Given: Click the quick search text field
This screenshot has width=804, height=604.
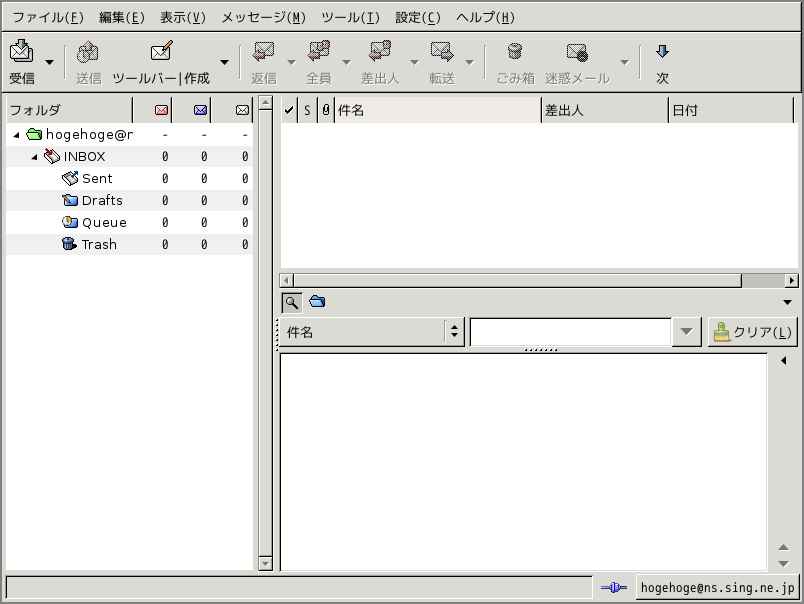Looking at the screenshot, I should pyautogui.click(x=570, y=332).
